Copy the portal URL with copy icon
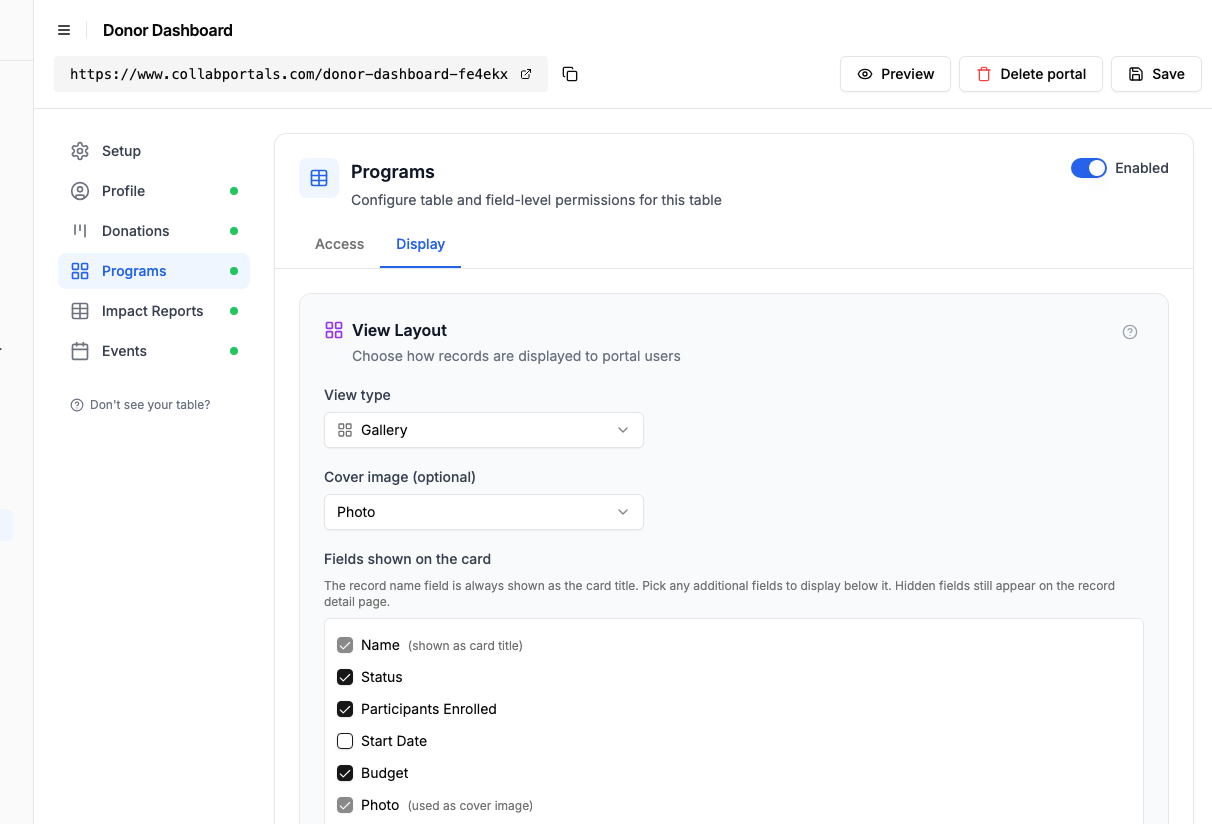1212x824 pixels. pyautogui.click(x=570, y=74)
